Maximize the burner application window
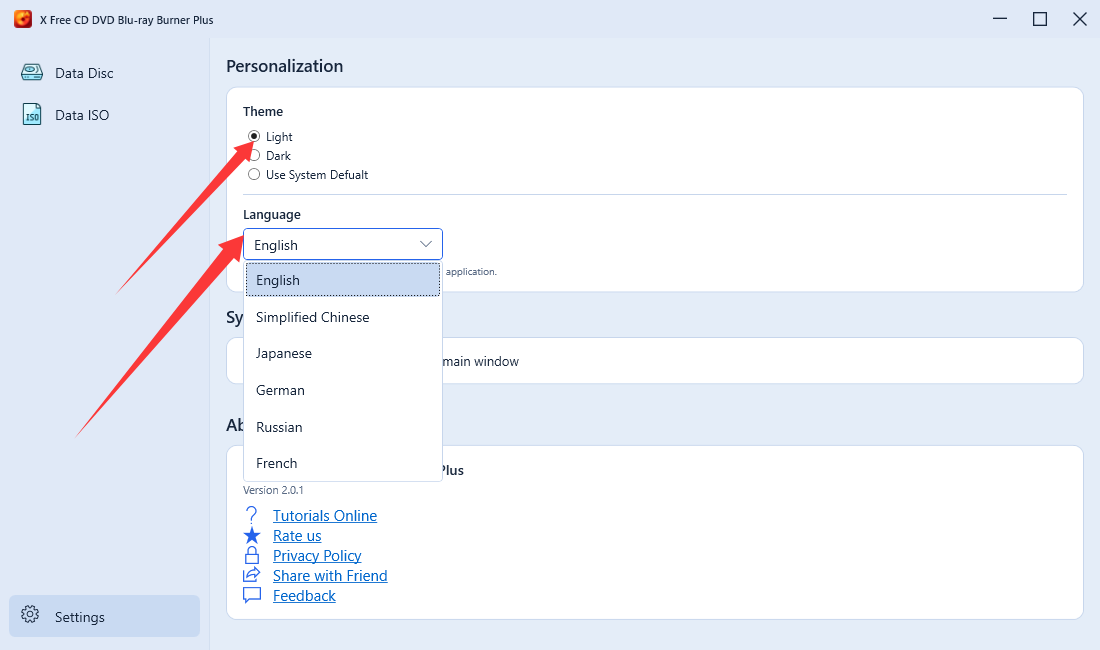Image resolution: width=1100 pixels, height=650 pixels. 1040,19
